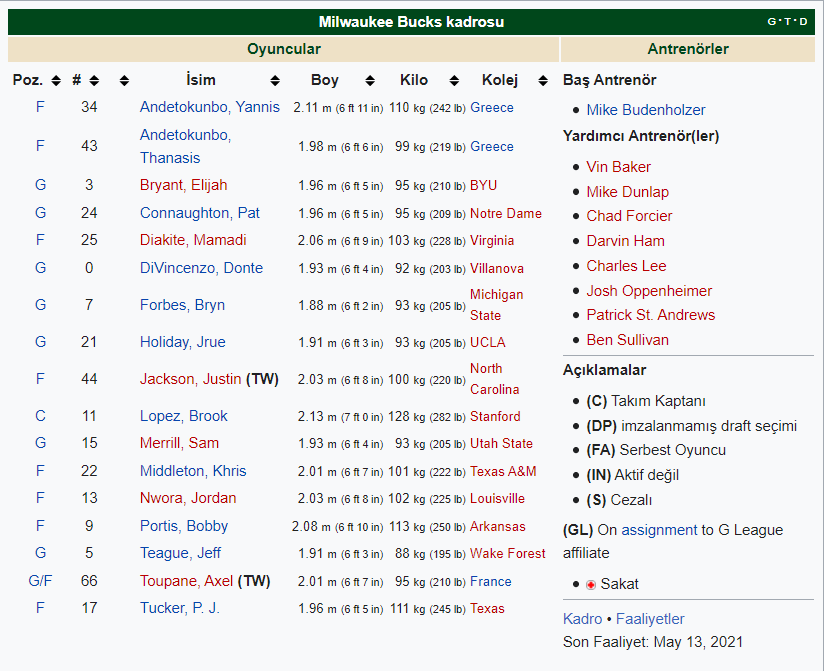Open the T link in the title bar
825x671 pixels.
(x=787, y=22)
